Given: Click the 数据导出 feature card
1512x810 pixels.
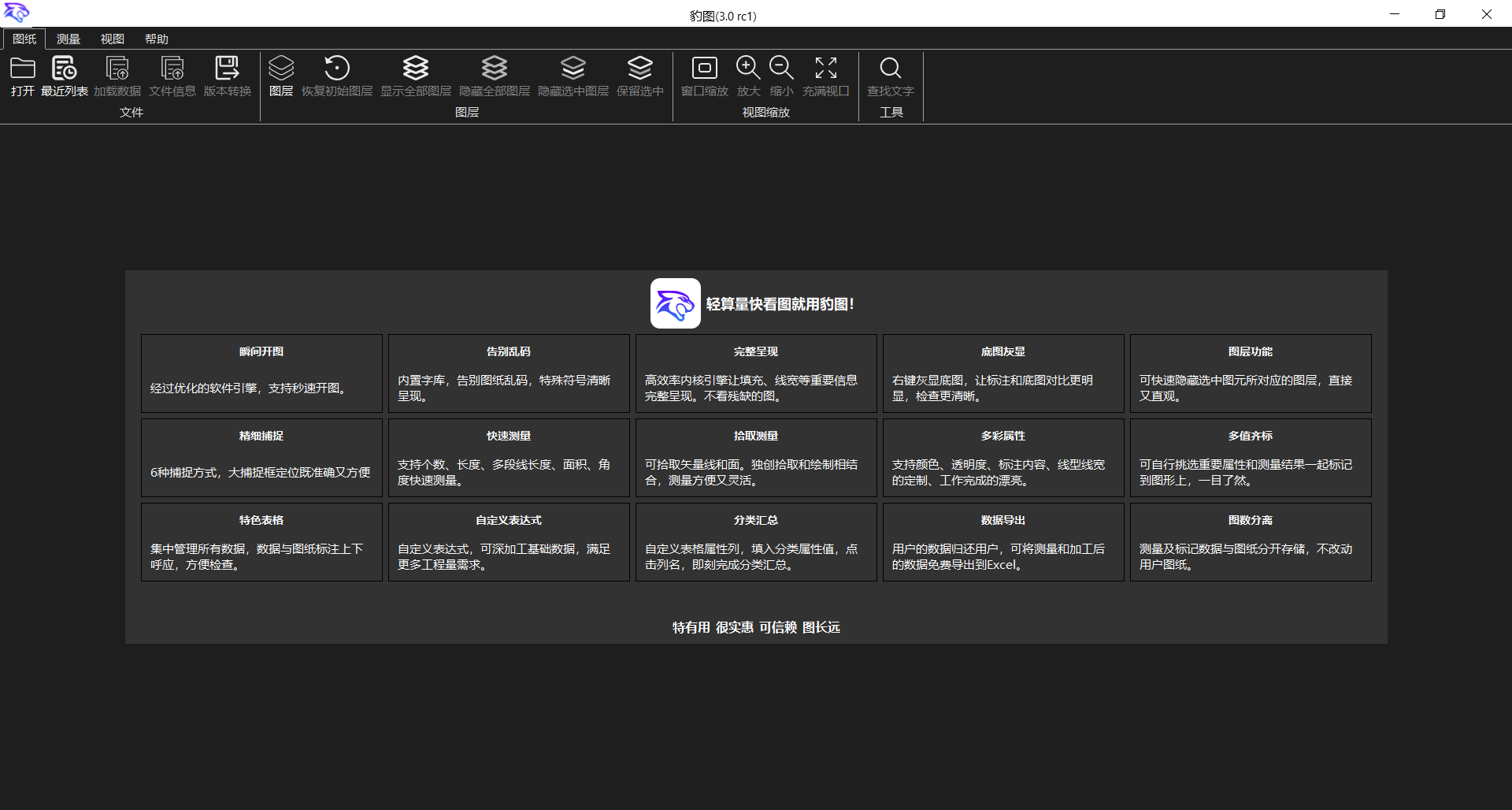Looking at the screenshot, I should pos(1003,542).
